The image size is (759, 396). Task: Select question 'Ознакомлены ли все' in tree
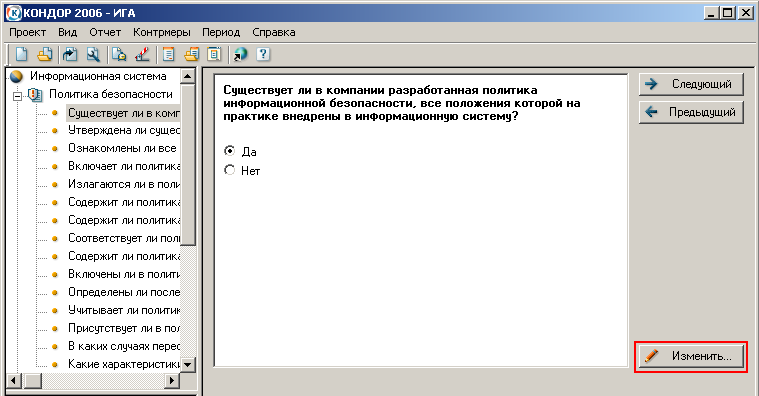click(122, 148)
